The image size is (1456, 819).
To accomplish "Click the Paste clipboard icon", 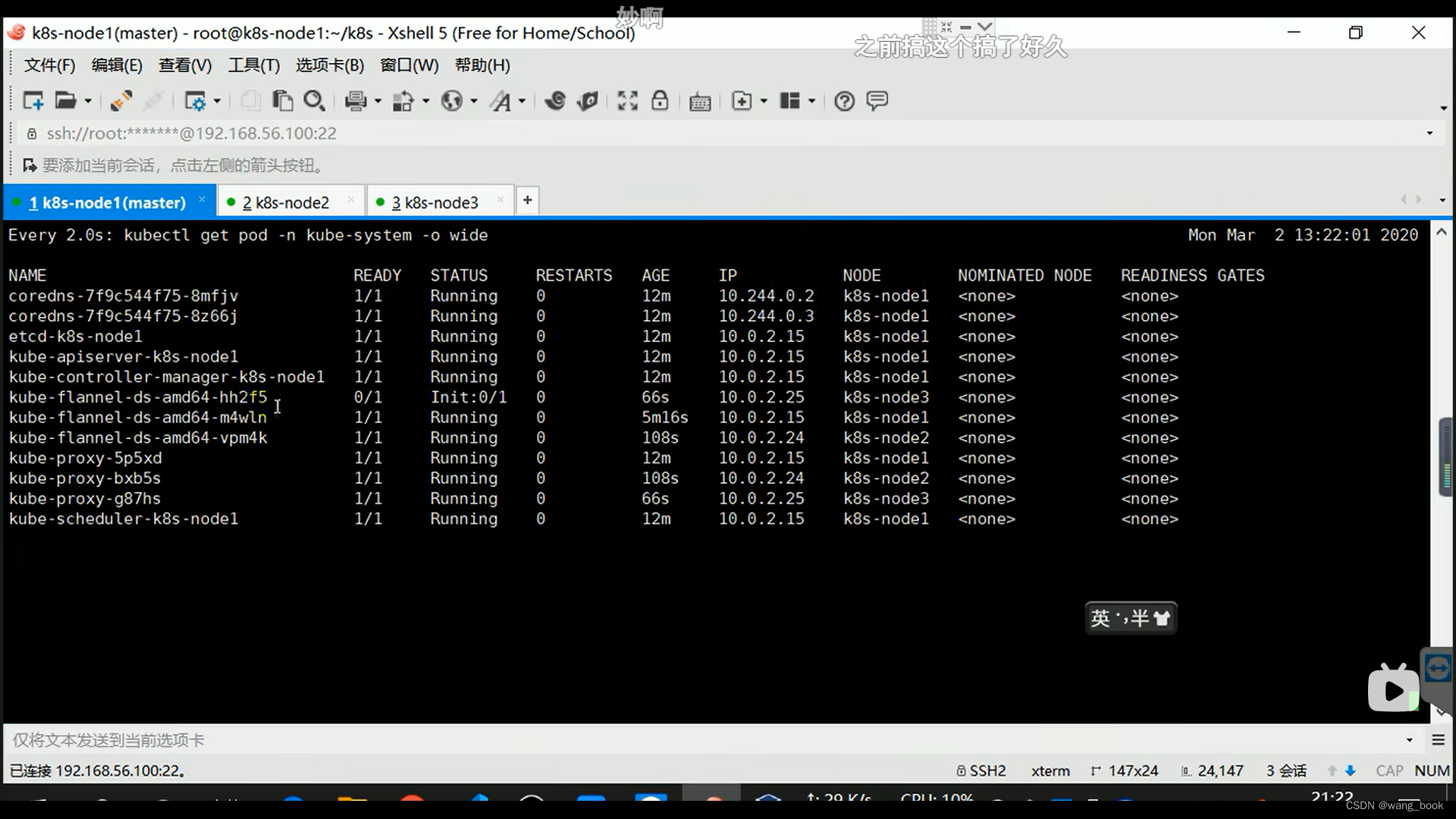I will (x=282, y=101).
